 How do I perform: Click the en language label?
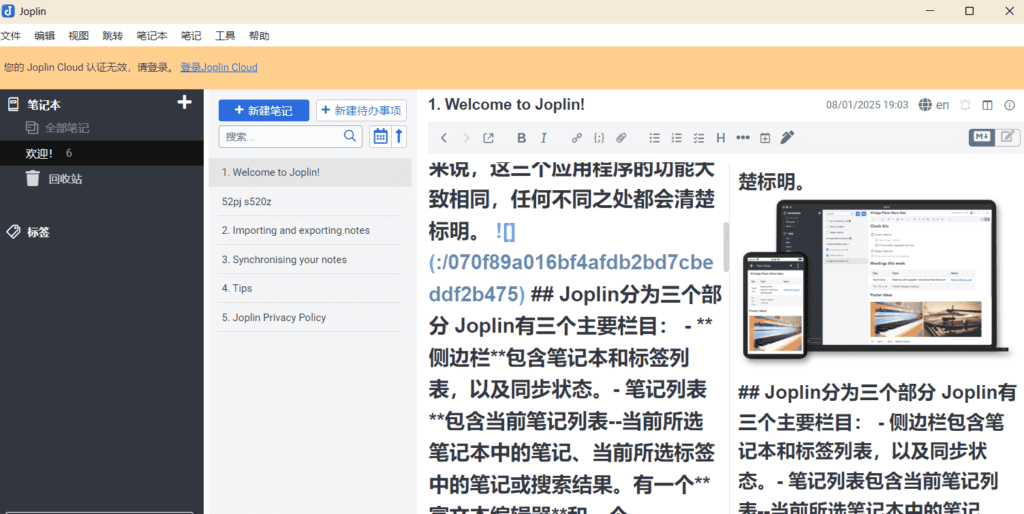[942, 104]
